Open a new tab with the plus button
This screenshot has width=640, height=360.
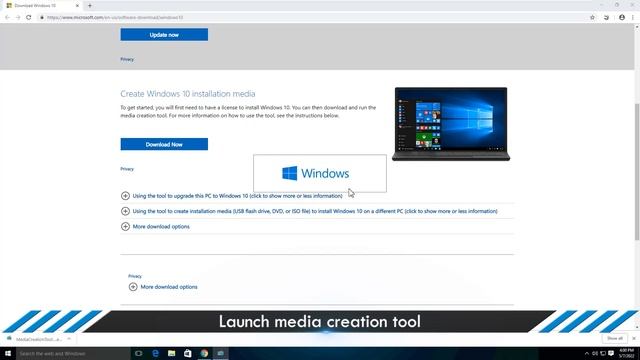coord(90,6)
